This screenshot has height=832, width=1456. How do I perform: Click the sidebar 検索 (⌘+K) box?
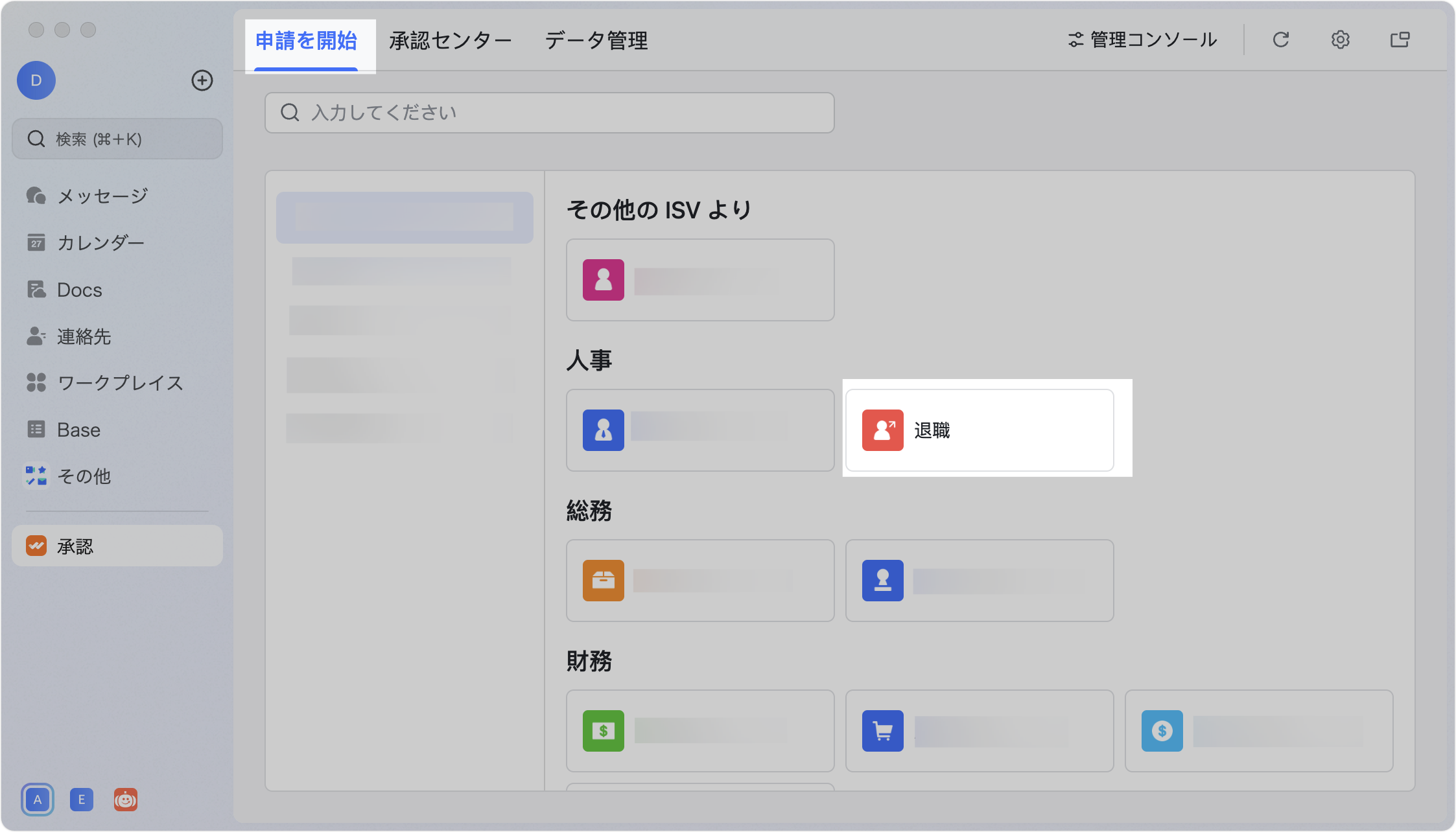pyautogui.click(x=117, y=139)
